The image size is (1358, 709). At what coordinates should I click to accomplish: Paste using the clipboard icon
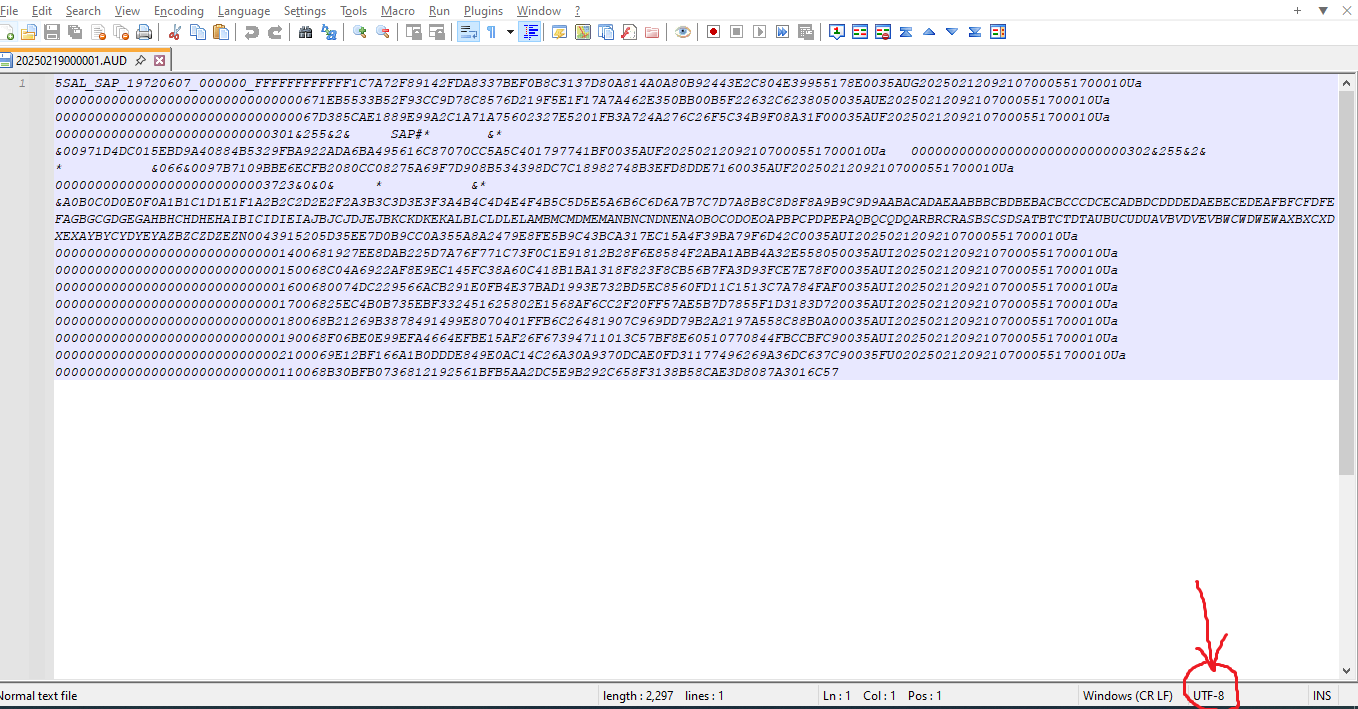pos(220,32)
